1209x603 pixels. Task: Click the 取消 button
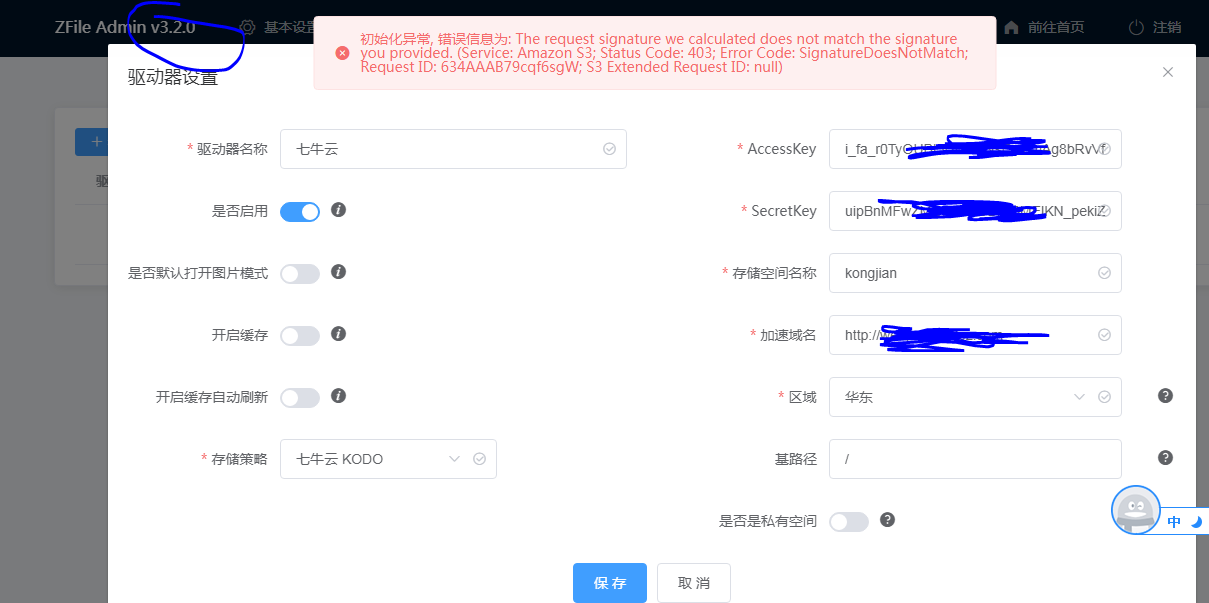(x=693, y=582)
